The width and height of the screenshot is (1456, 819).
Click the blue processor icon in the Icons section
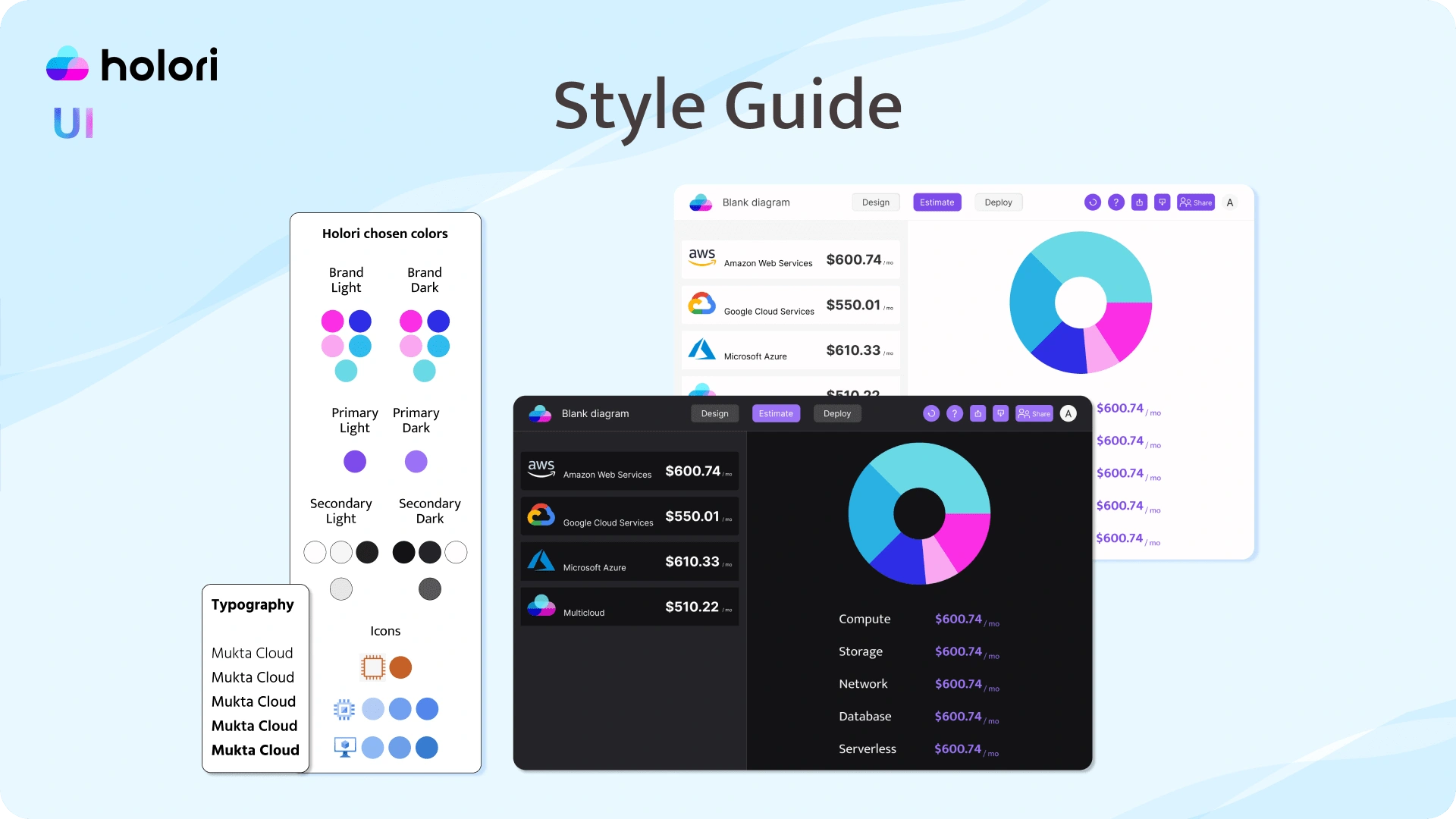[x=345, y=709]
